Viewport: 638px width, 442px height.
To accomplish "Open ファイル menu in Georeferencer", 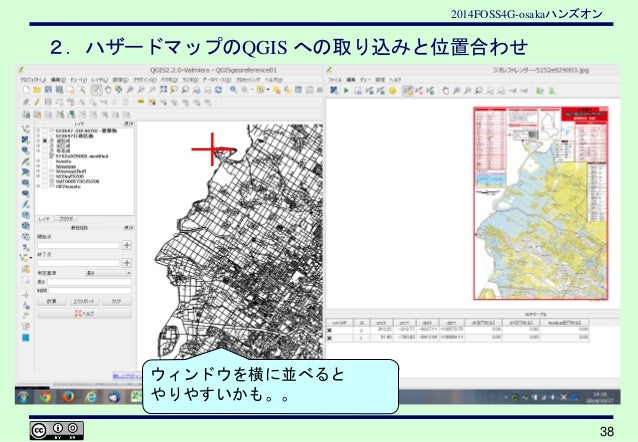I will (335, 80).
